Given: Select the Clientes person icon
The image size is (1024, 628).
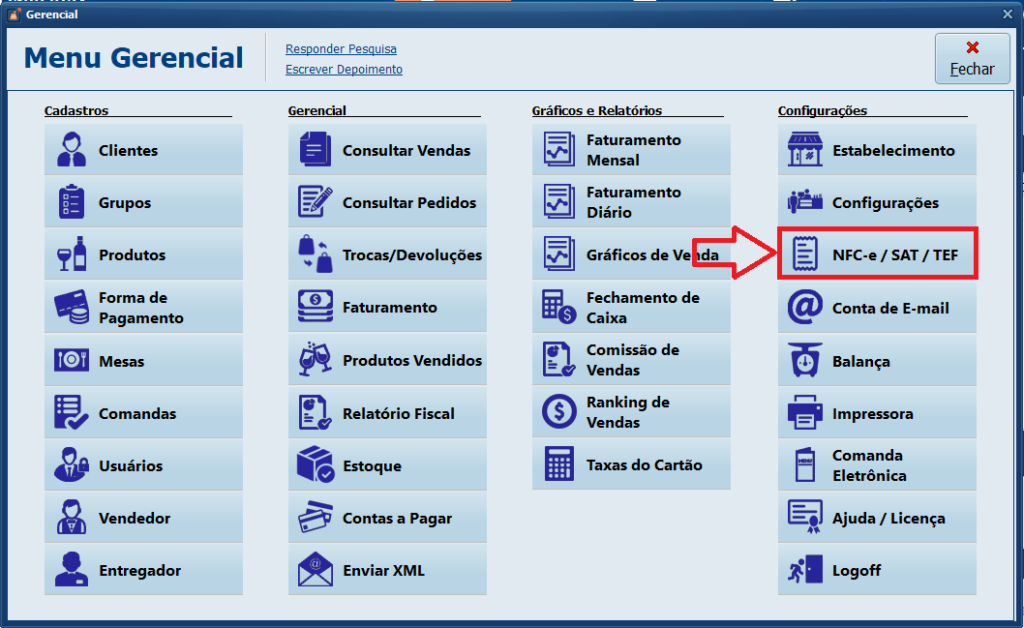Looking at the screenshot, I should (70, 149).
